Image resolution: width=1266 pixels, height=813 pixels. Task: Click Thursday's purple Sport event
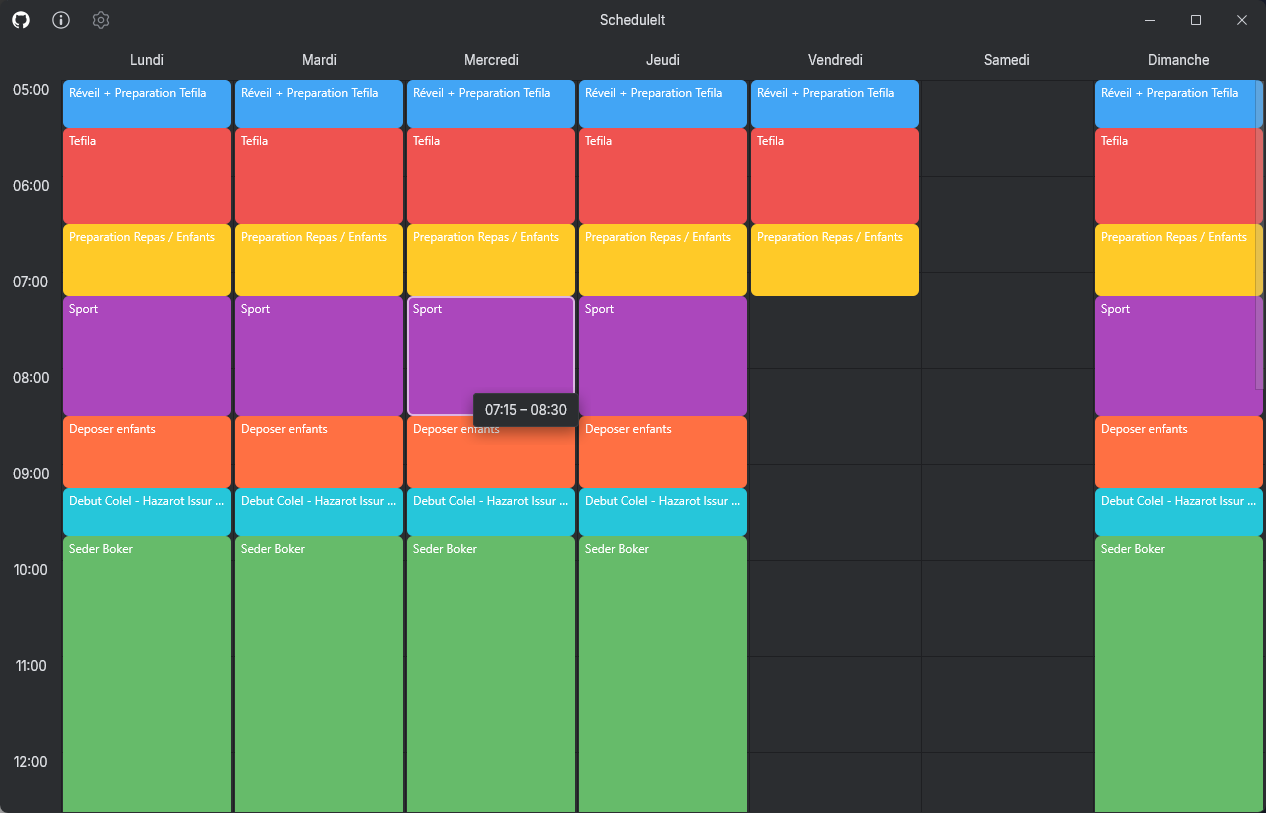pyautogui.click(x=663, y=356)
